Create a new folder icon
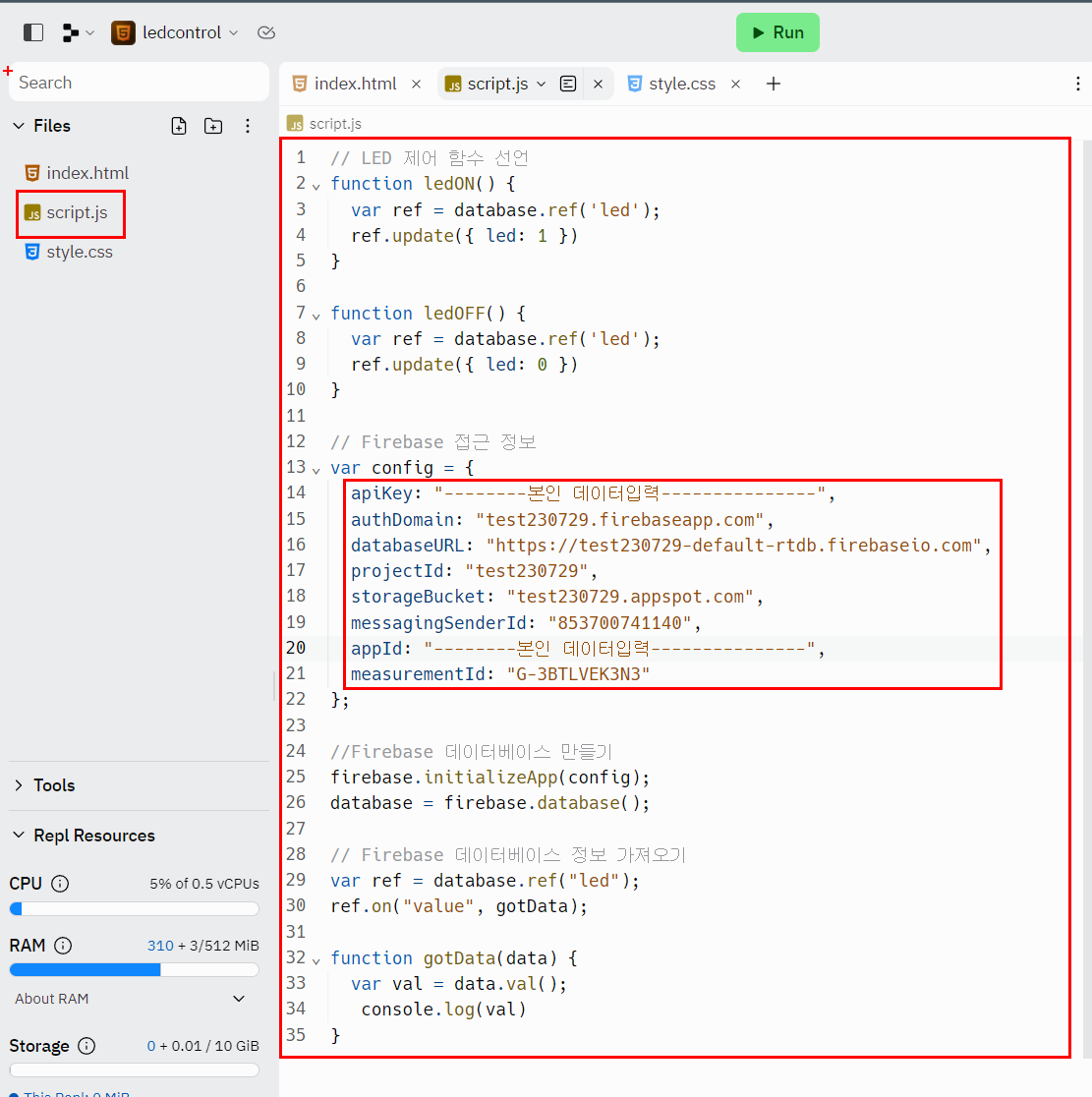 click(213, 126)
